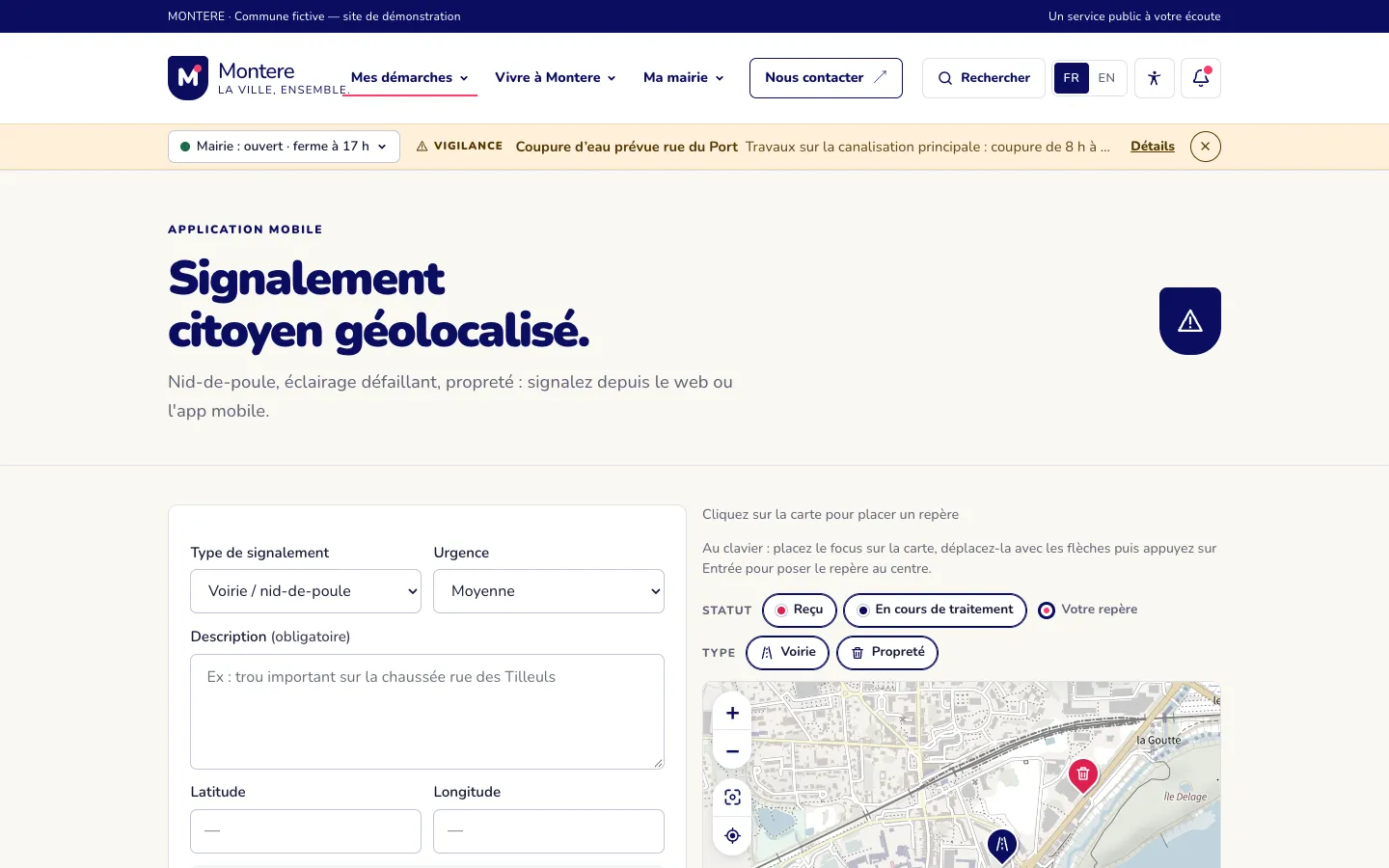This screenshot has width=1389, height=868.
Task: Click the "Signalement citoyen géolocalisé." heading
Action: 379,305
